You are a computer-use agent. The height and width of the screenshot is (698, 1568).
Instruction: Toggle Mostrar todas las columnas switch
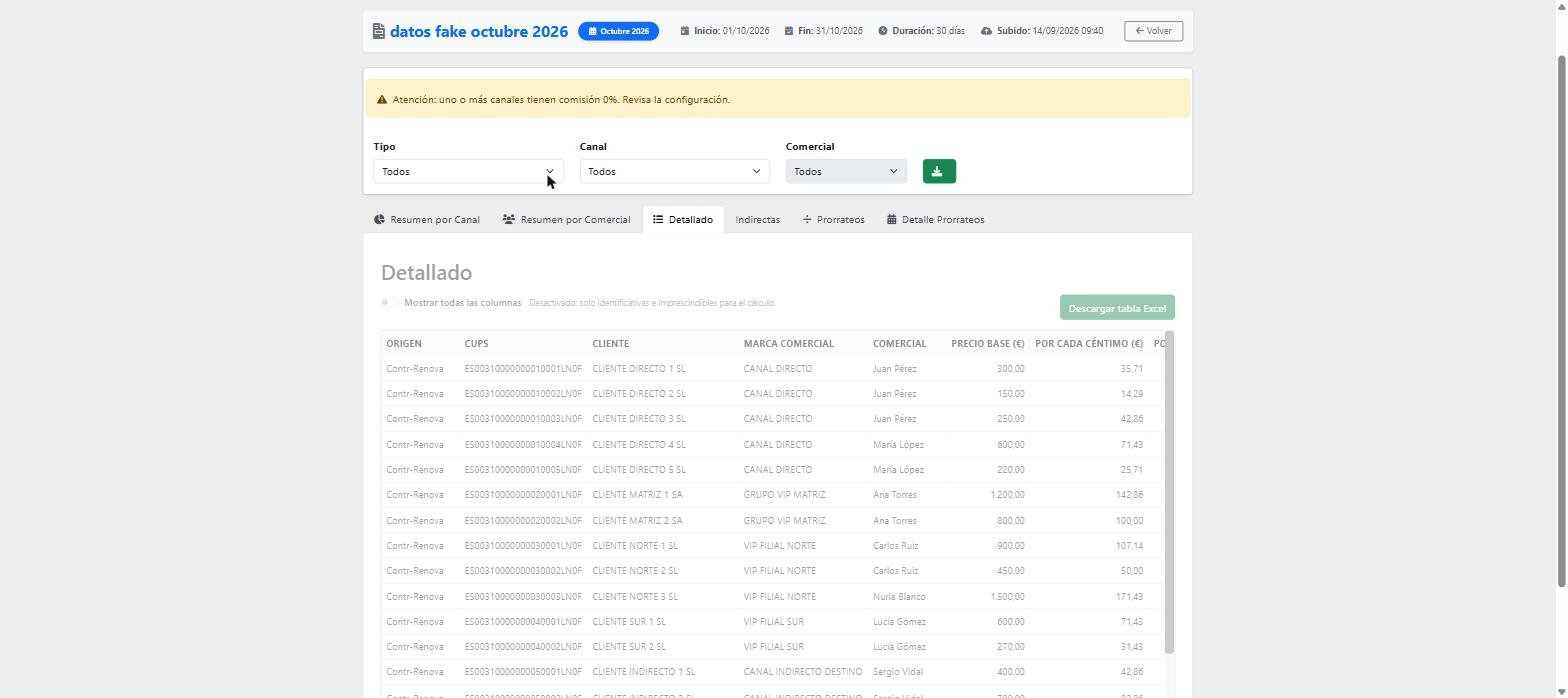click(389, 303)
